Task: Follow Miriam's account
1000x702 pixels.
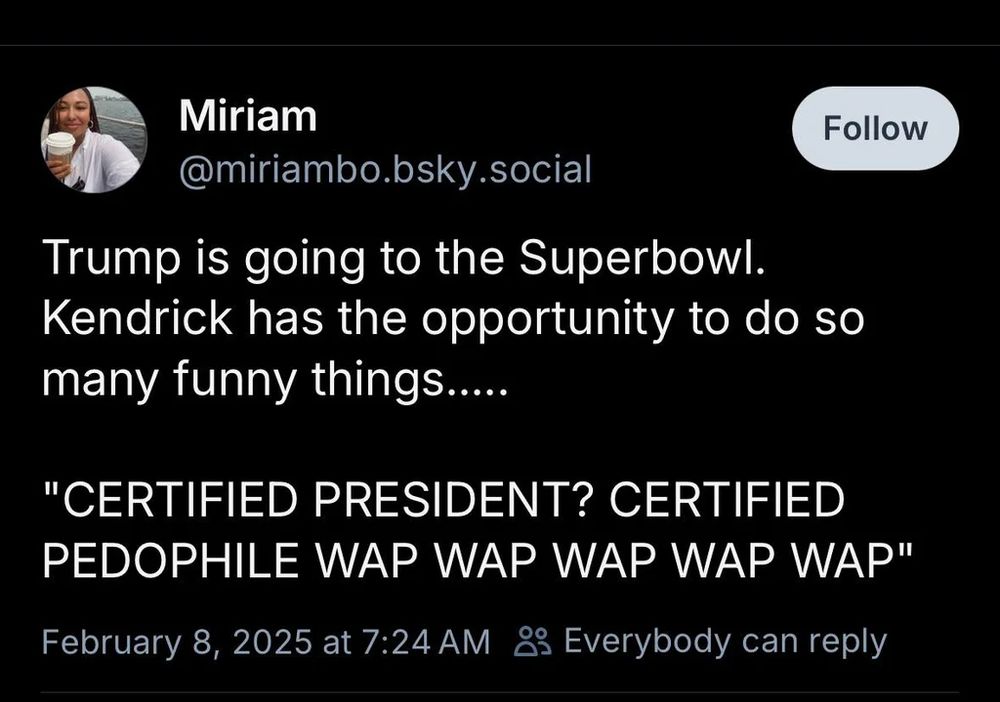Action: pos(875,128)
